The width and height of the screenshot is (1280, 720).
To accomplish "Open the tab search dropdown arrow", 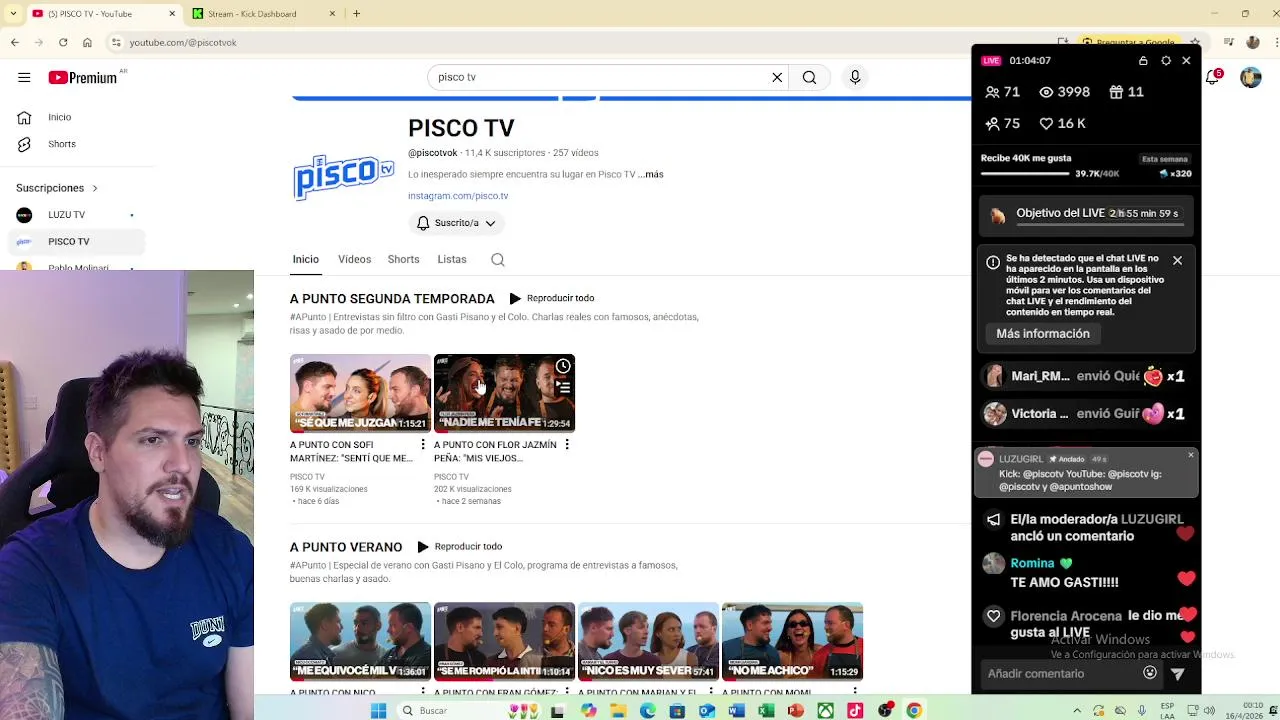I will tap(13, 13).
